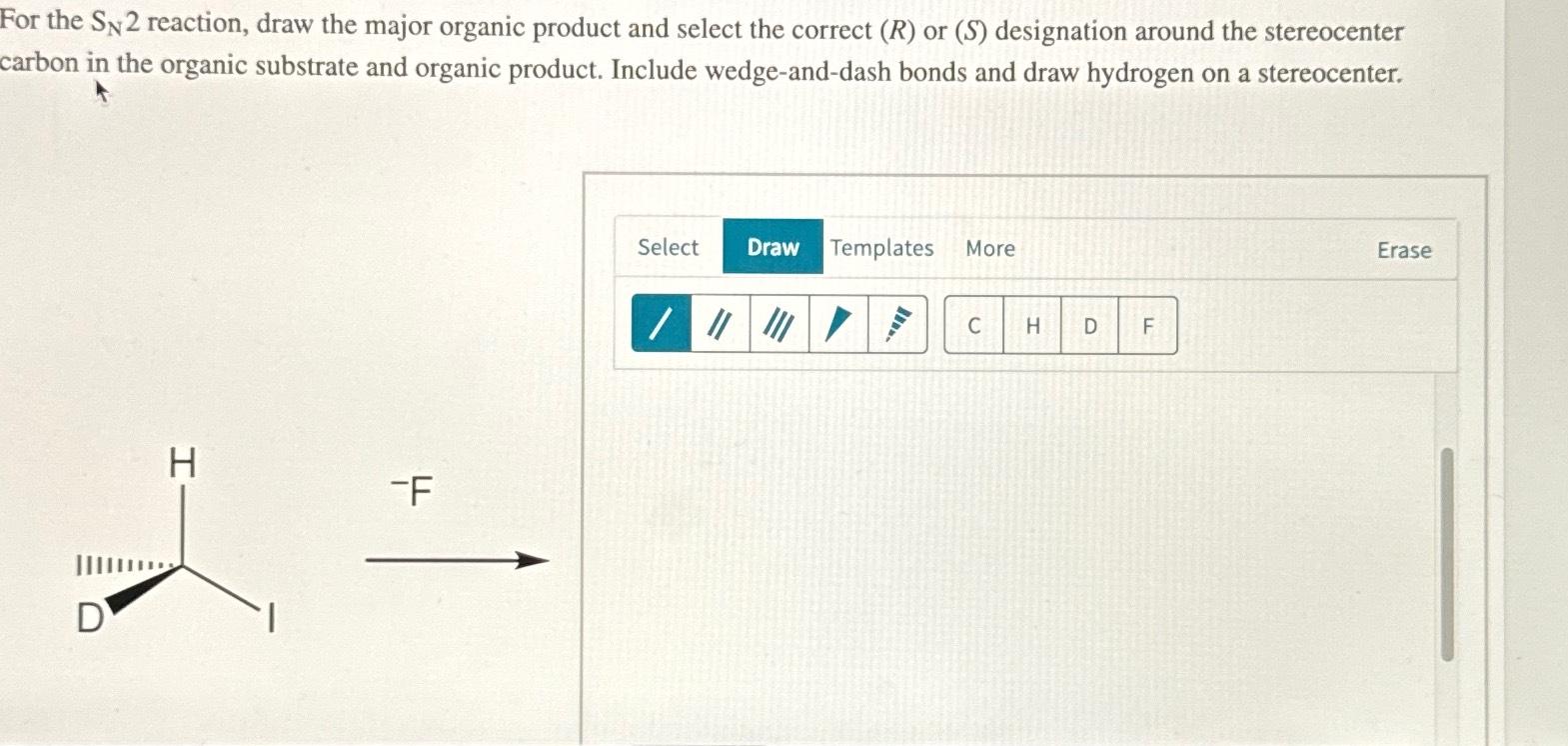Pick the carbon (C) atom button
This screenshot has height=746, width=1568.
tap(973, 325)
